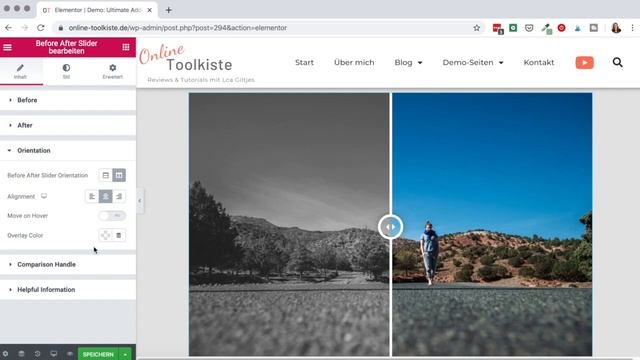Switch to the Erweitert tab

[113, 71]
